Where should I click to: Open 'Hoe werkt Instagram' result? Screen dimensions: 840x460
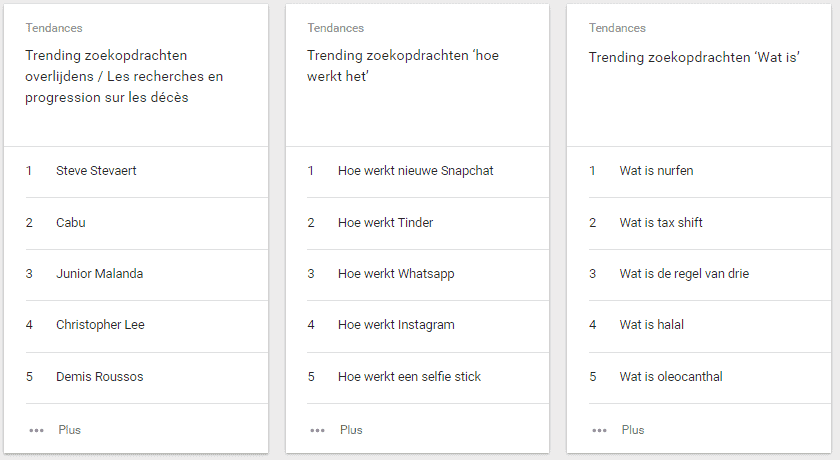click(x=396, y=325)
